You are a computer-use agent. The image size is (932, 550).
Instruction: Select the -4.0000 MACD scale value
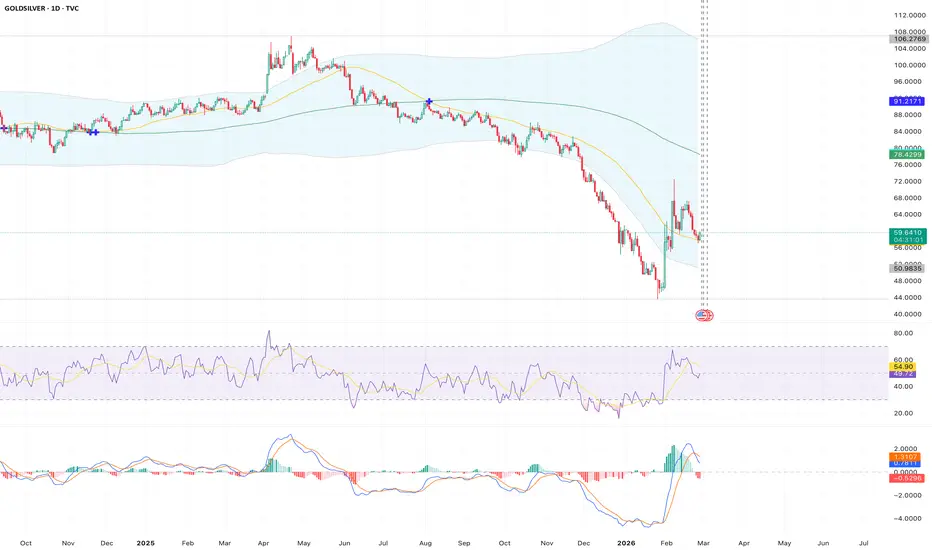tap(908, 518)
